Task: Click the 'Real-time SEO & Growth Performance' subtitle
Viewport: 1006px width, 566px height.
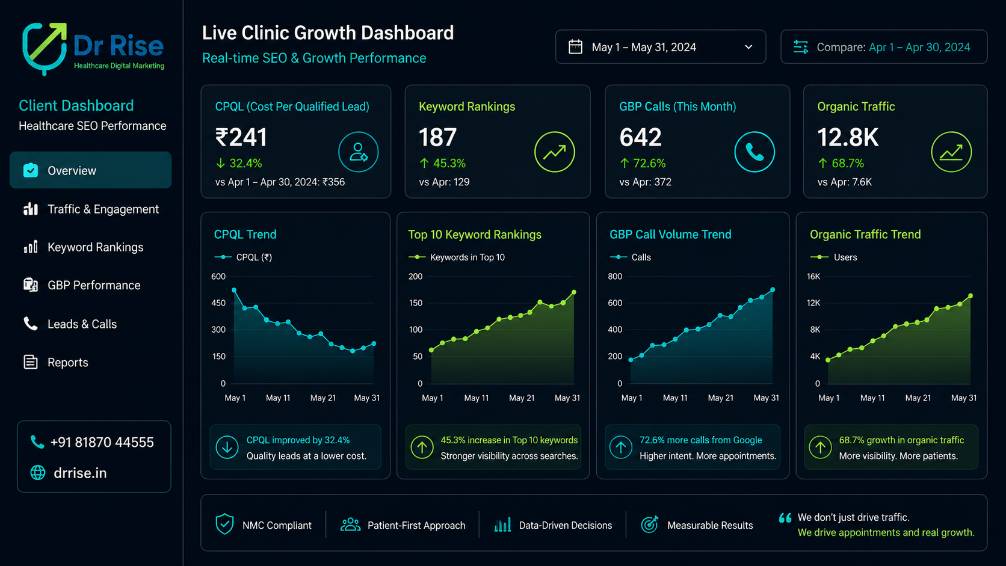Action: [314, 58]
